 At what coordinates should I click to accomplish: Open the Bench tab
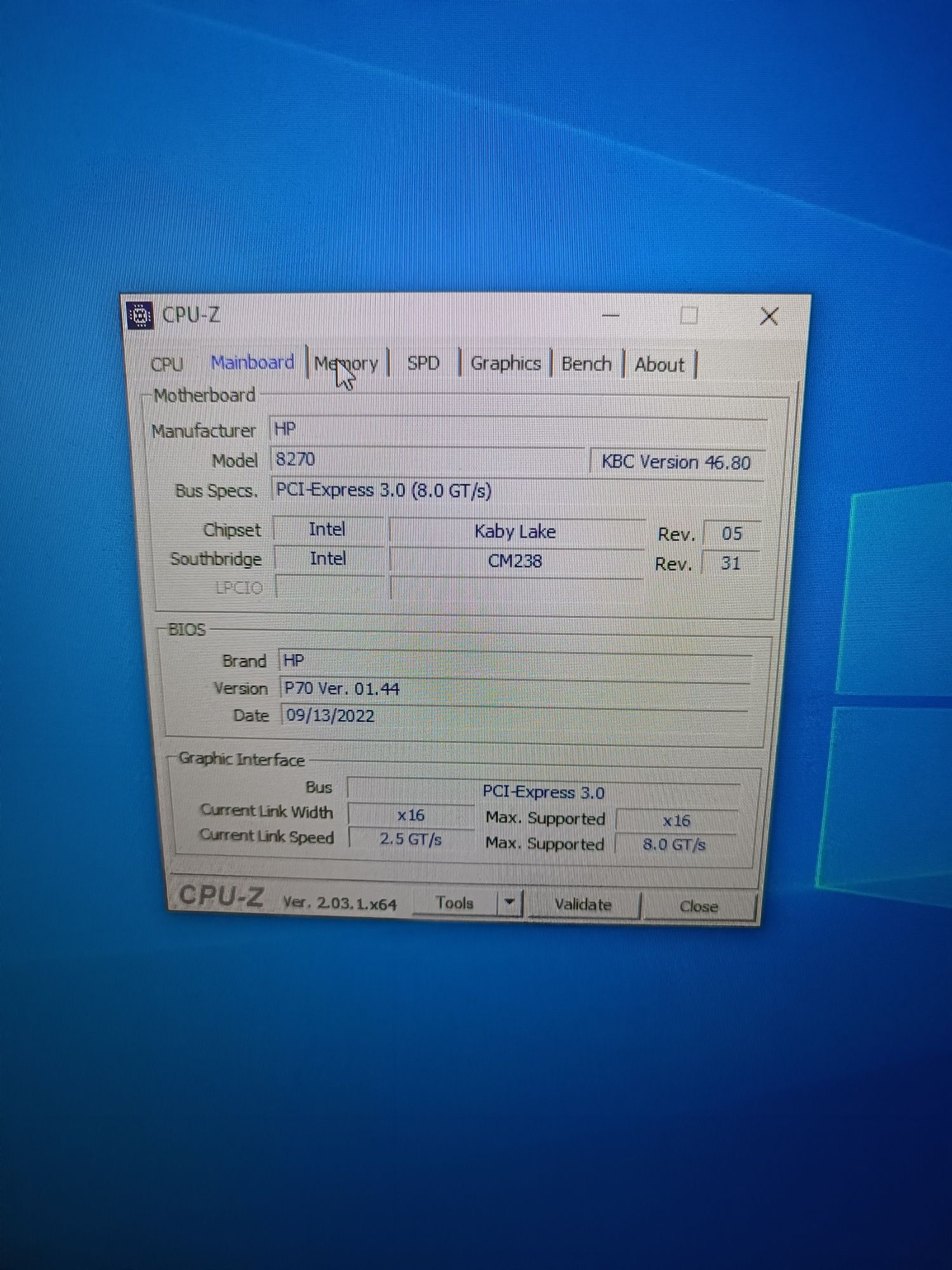tap(586, 364)
